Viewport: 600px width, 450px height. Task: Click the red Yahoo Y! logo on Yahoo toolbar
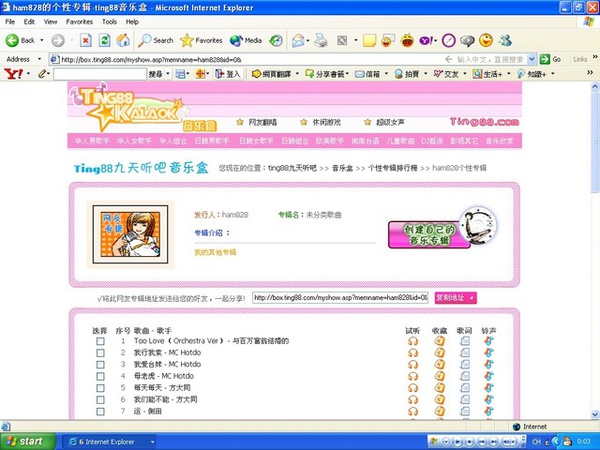13,74
